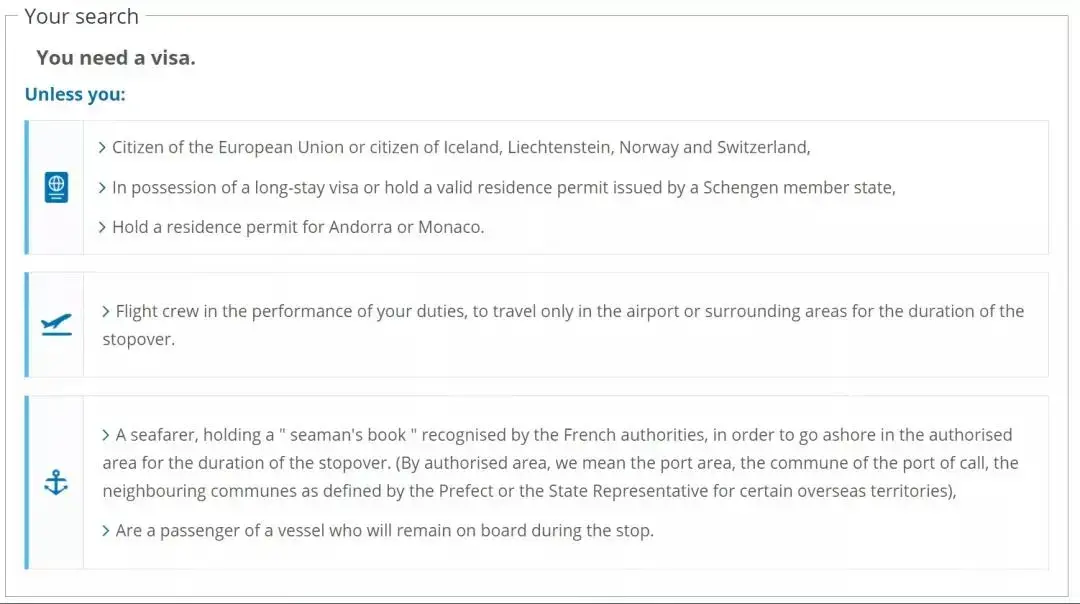Viewport: 1080px width, 604px height.
Task: Click the airplane takeoff icon
Action: pos(56,324)
